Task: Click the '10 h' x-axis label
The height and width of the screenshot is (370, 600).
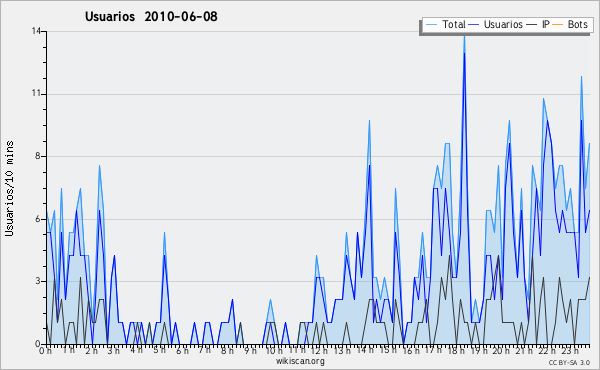Action: click(274, 350)
